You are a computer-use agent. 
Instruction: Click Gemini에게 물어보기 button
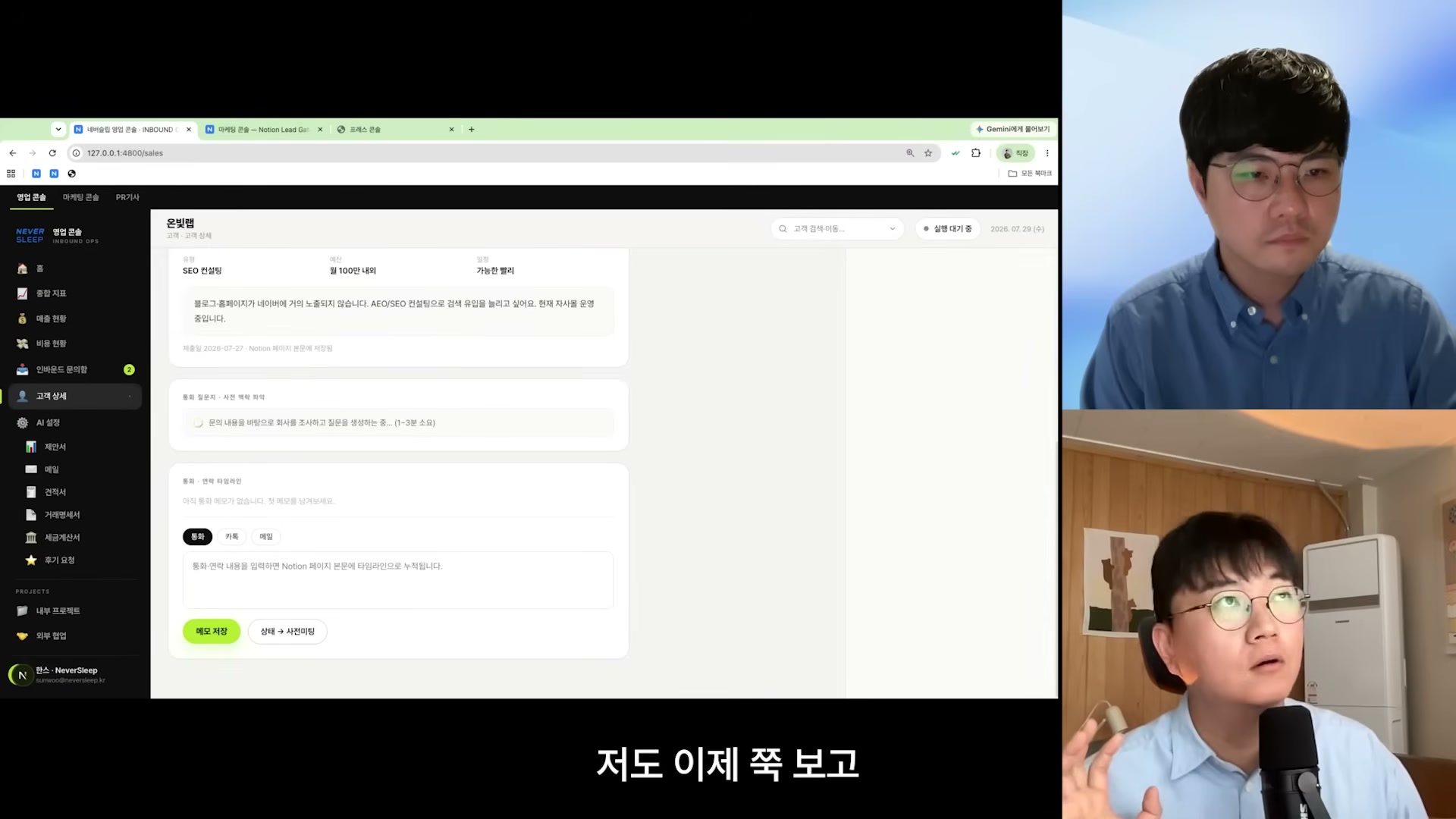[x=1012, y=130]
